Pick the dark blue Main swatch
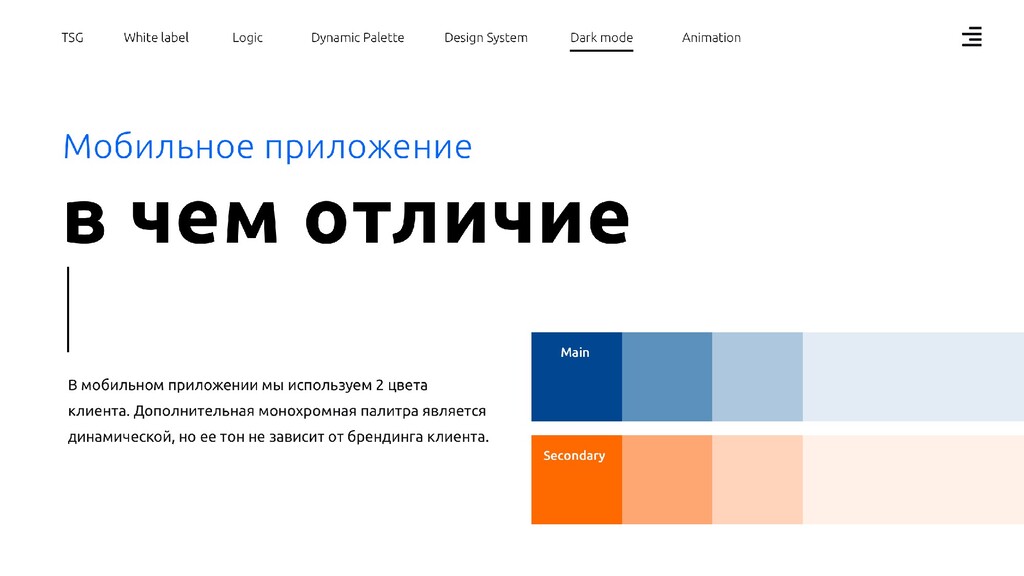The height and width of the screenshot is (576, 1024). pyautogui.click(x=577, y=377)
